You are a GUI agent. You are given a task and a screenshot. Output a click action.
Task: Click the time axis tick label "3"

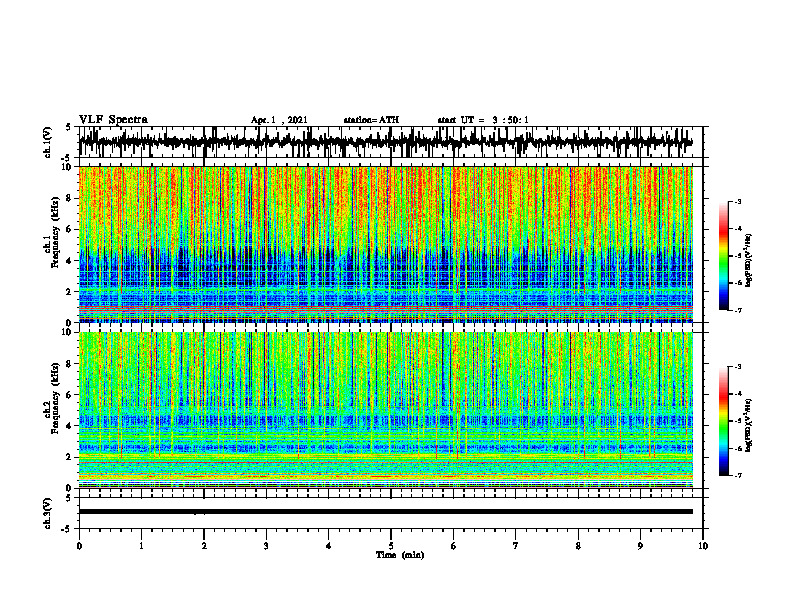pyautogui.click(x=266, y=545)
